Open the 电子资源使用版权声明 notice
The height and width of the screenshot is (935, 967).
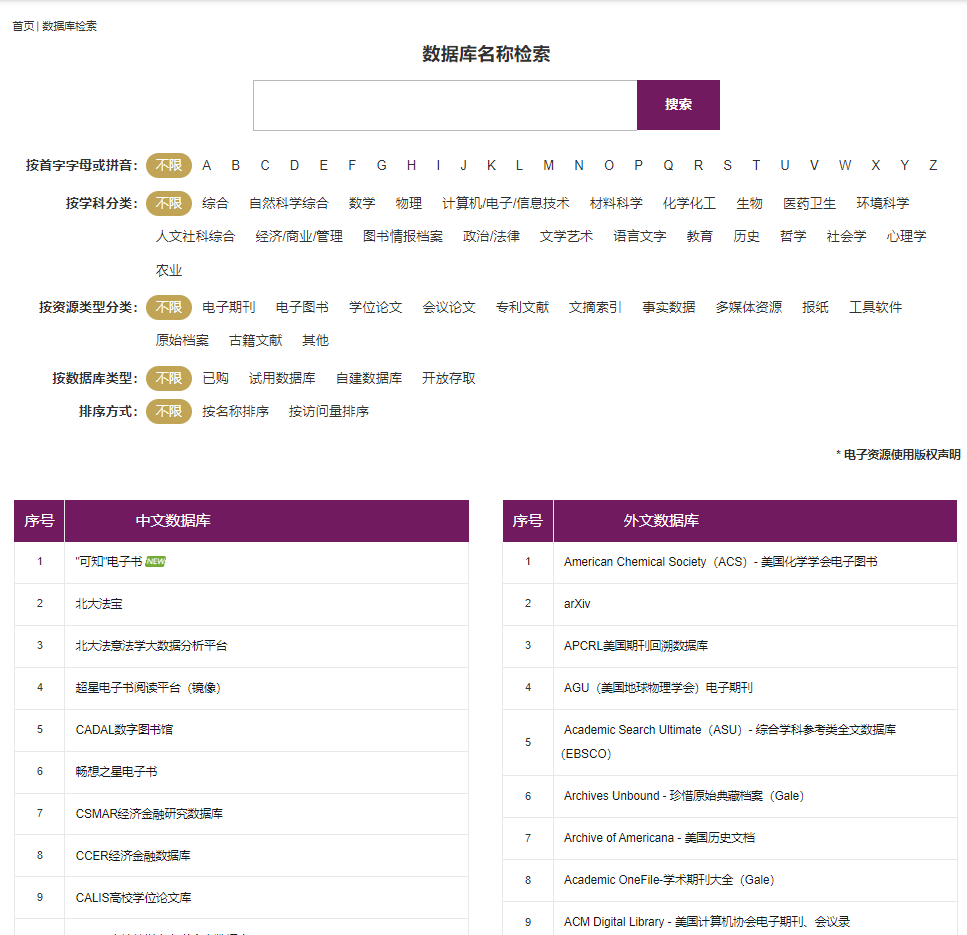point(901,454)
